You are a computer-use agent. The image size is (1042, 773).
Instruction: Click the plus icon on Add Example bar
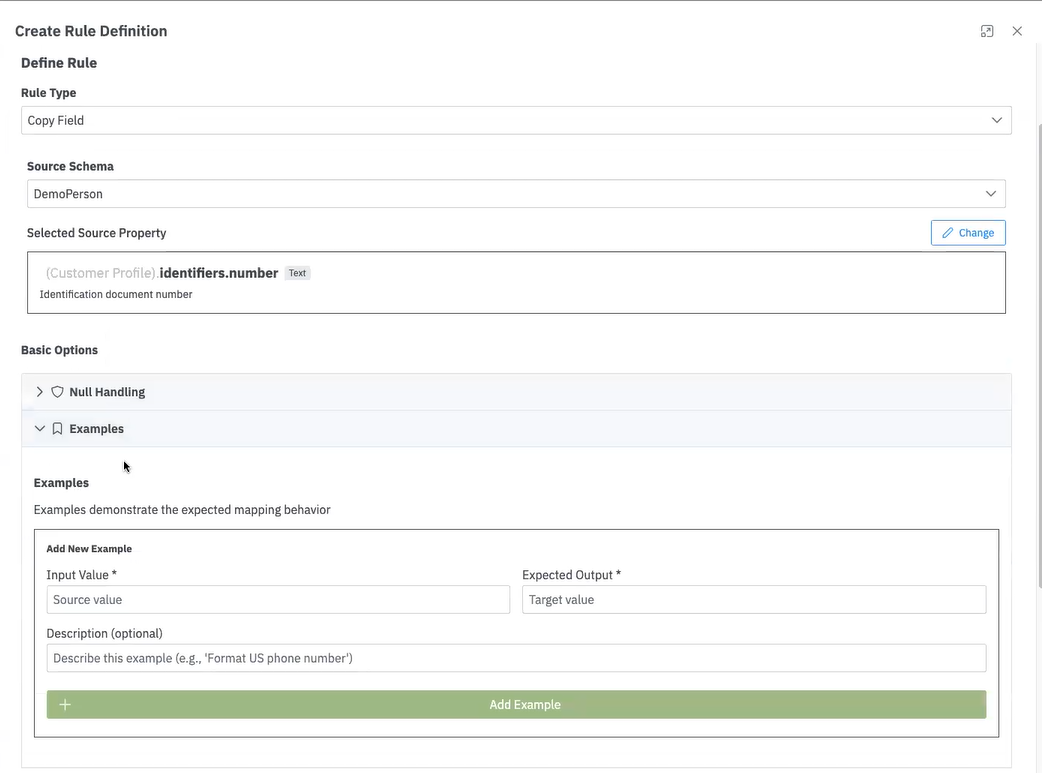pos(65,705)
